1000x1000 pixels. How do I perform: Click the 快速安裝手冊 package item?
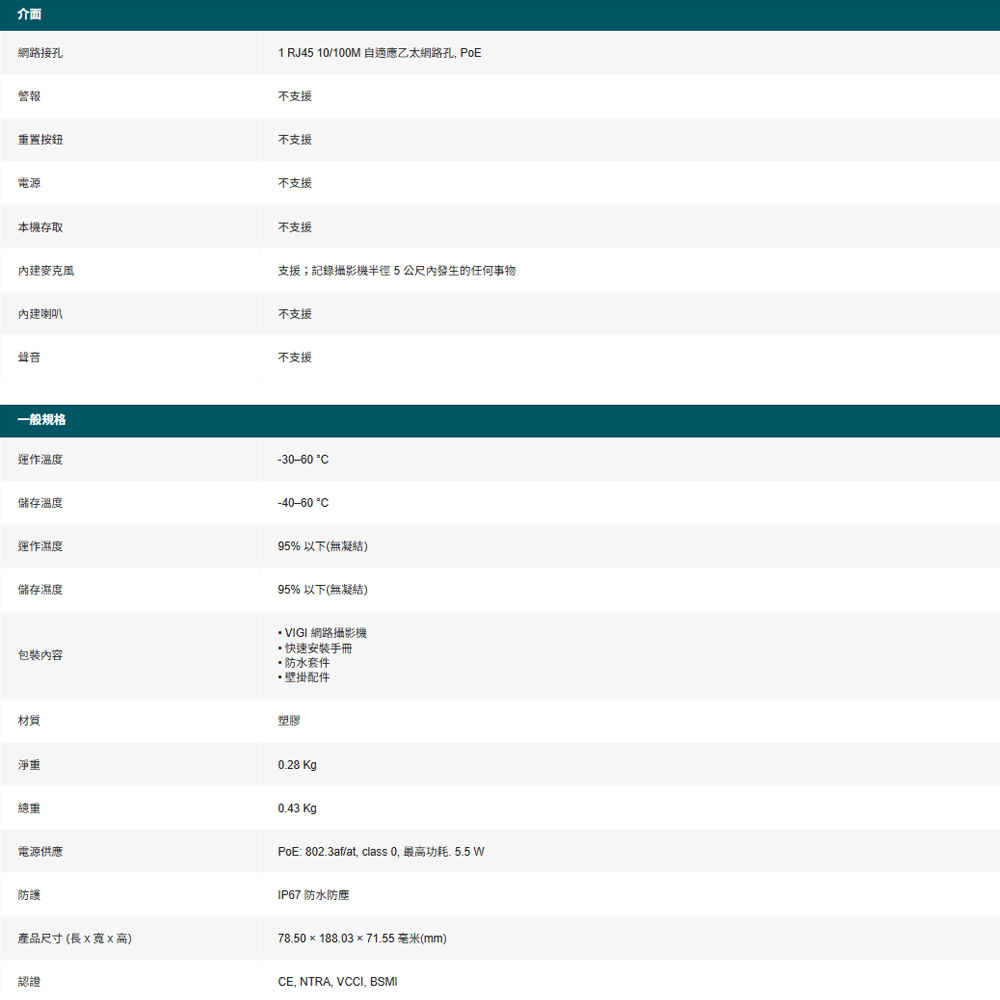[x=318, y=648]
